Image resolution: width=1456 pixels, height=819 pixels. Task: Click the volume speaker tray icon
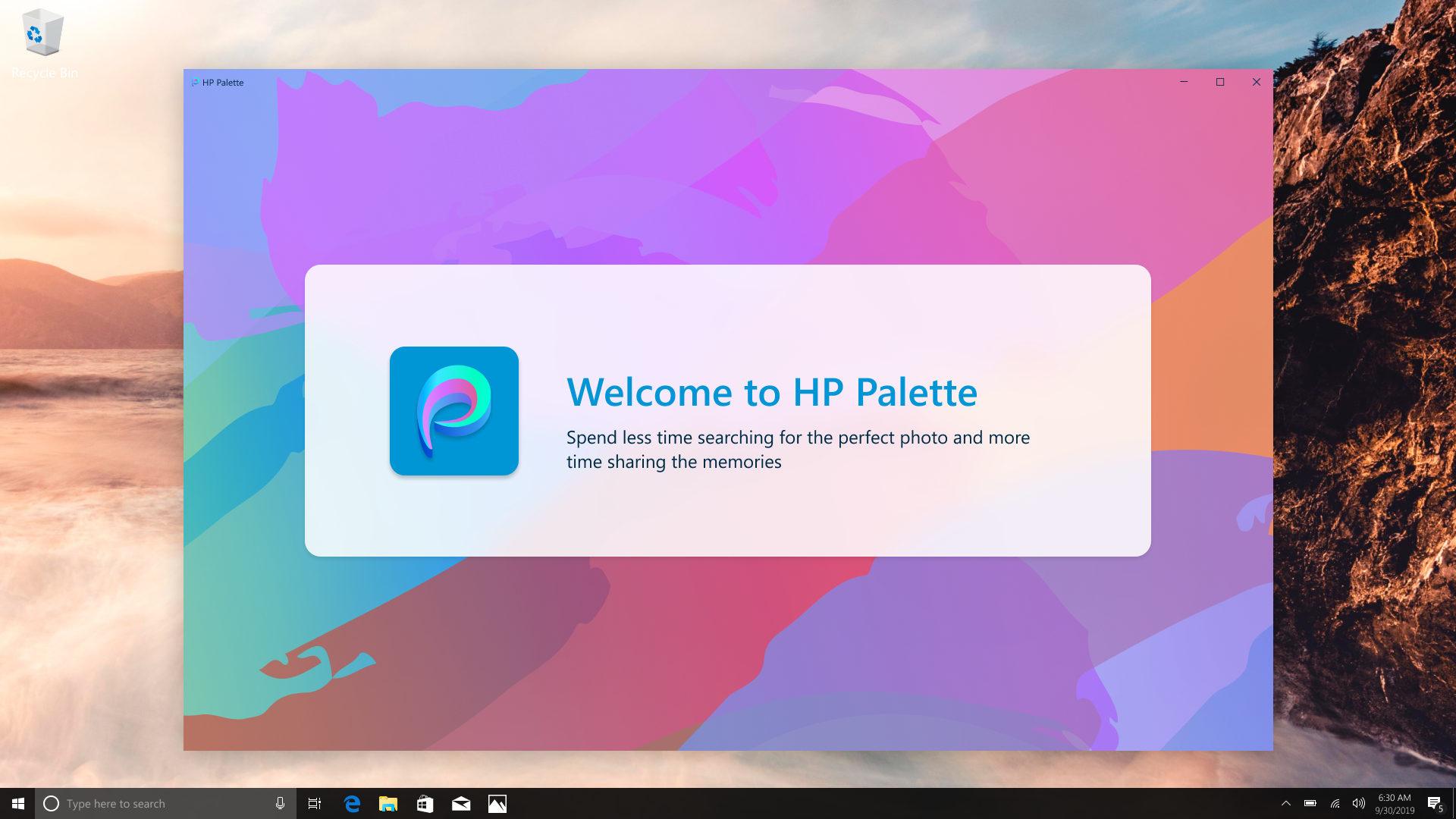(x=1358, y=803)
